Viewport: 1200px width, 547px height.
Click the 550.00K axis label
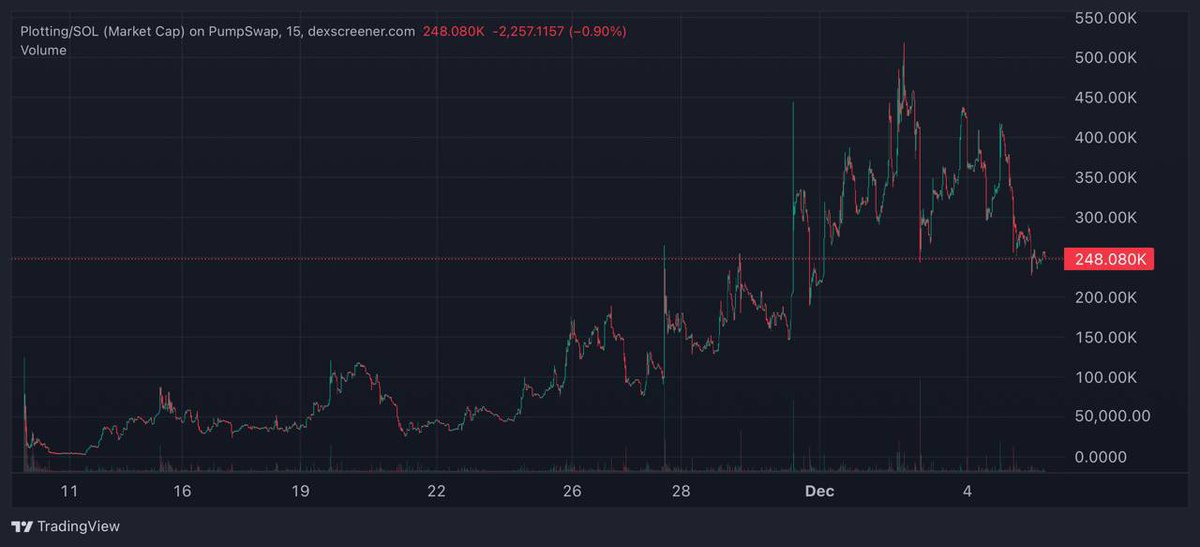[1104, 18]
